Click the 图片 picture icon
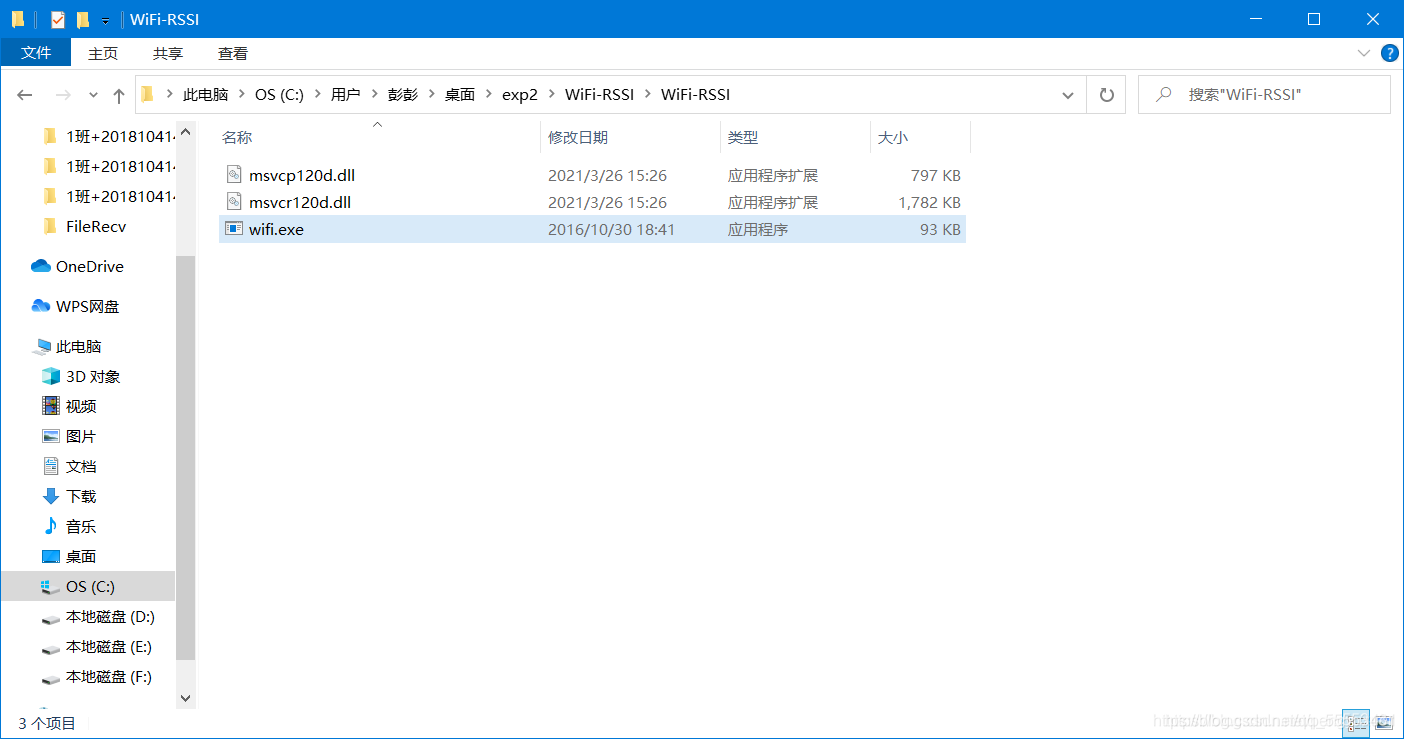1404x739 pixels. 51,436
